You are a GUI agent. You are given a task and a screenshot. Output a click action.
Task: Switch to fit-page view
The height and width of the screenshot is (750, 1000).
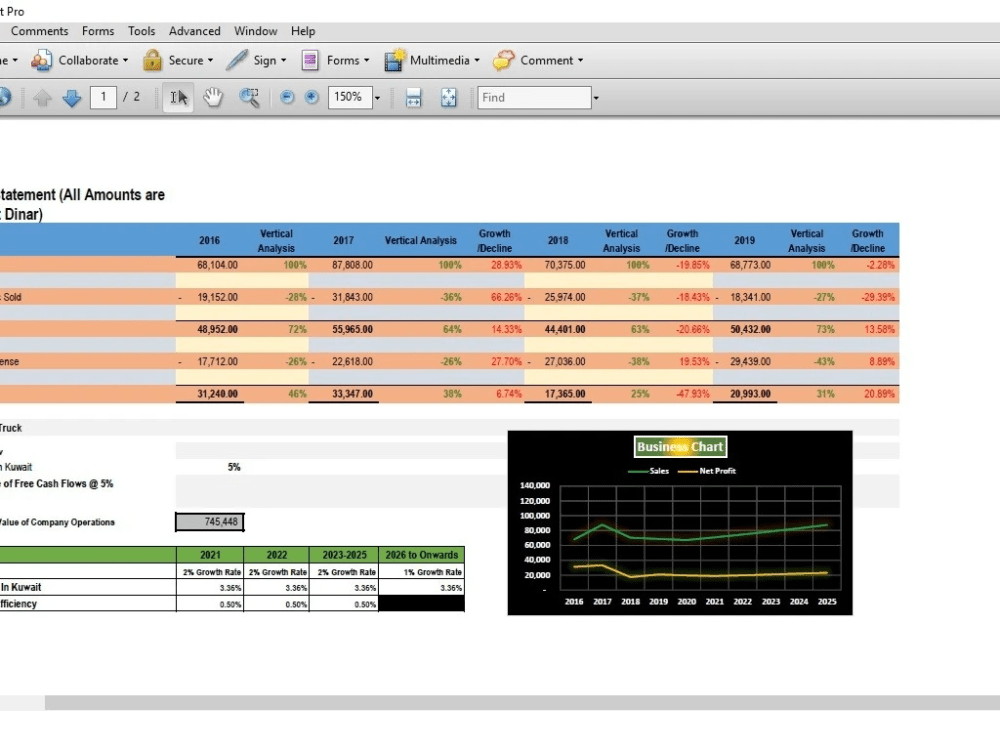point(449,97)
